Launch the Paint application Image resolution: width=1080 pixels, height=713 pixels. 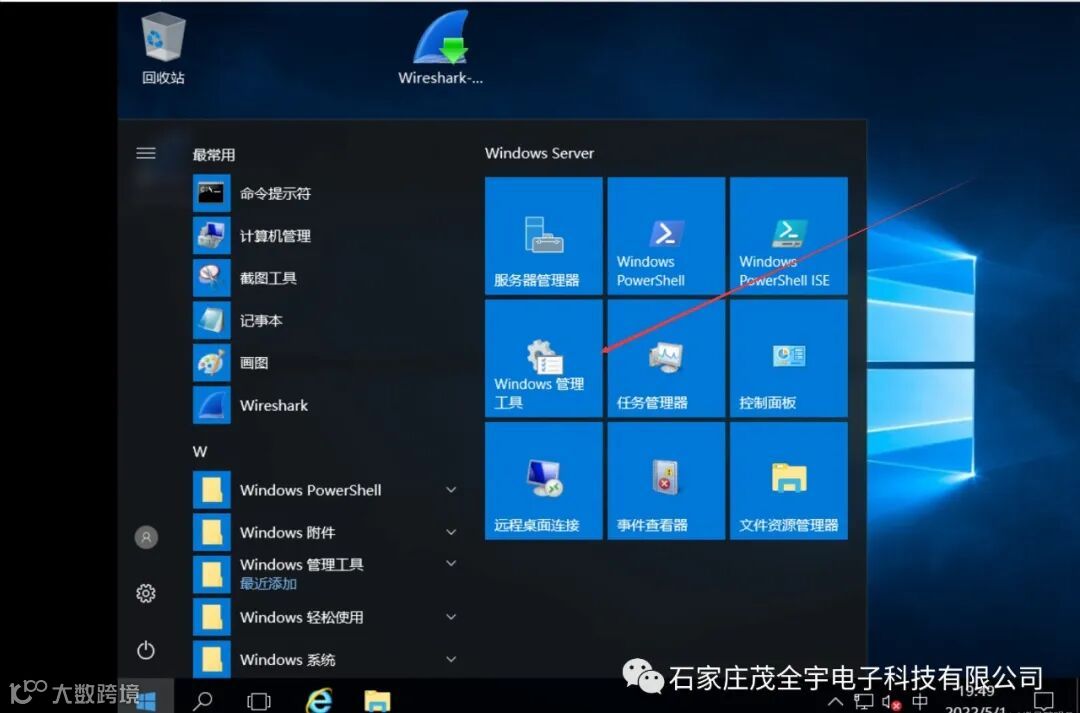(x=324, y=363)
